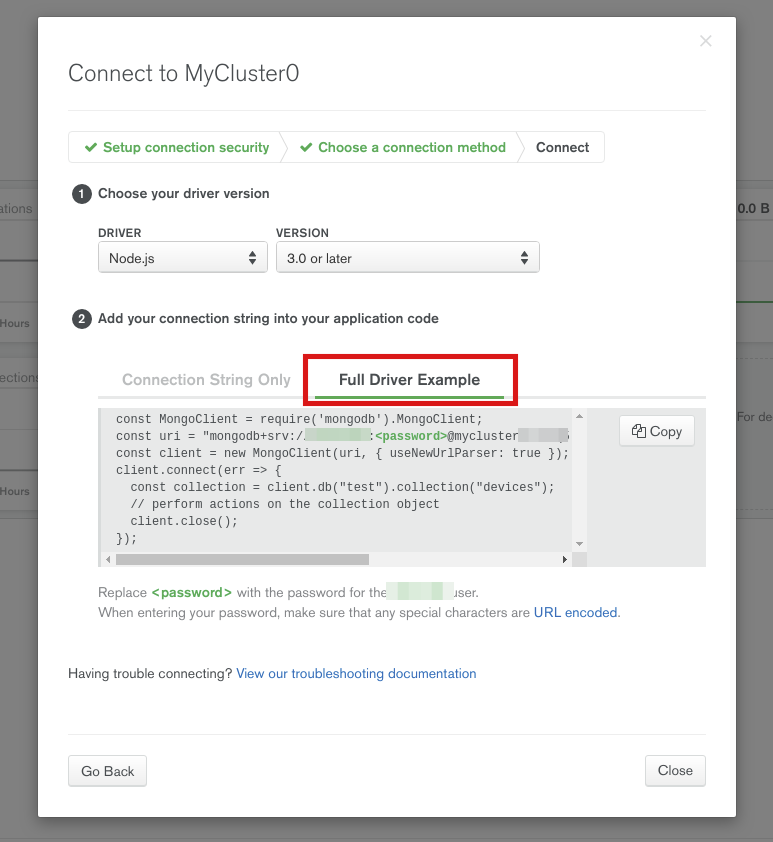773x842 pixels.
Task: Click the horizontal scrollbar thumb under code
Action: pos(242,559)
